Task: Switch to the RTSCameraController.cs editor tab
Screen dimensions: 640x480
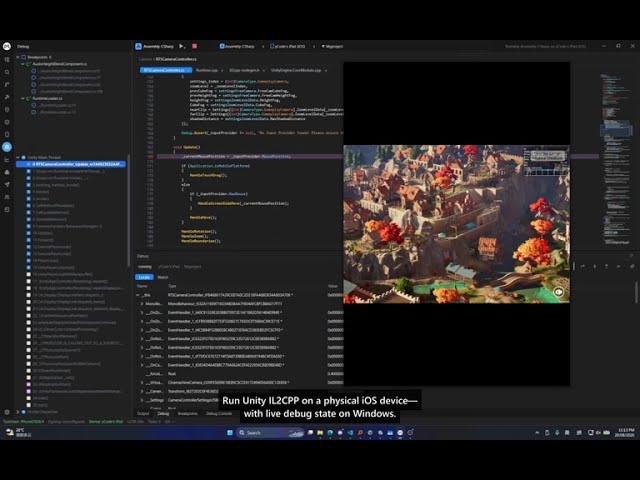Action: point(166,70)
